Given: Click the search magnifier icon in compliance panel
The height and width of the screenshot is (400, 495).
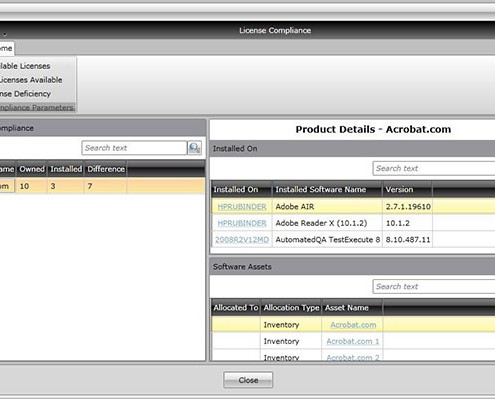Looking at the screenshot, I should tap(194, 148).
